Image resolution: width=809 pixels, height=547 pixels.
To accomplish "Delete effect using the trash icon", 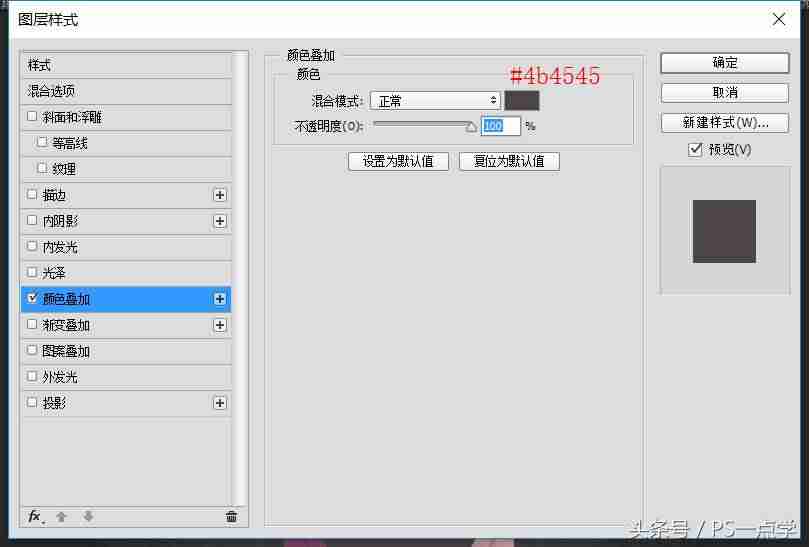I will point(231,516).
